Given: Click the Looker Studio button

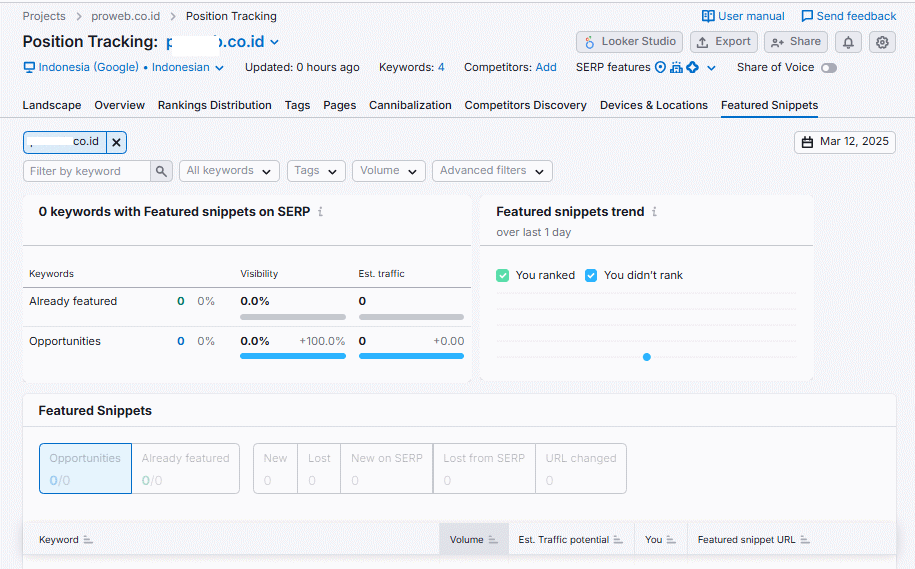Looking at the screenshot, I should tap(629, 42).
